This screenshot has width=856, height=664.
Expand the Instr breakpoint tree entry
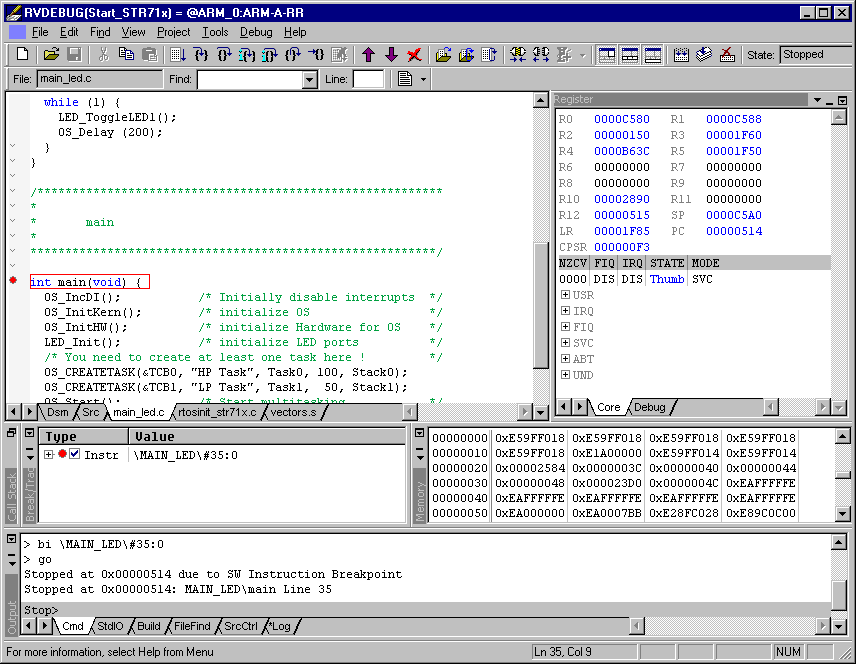[x=49, y=455]
